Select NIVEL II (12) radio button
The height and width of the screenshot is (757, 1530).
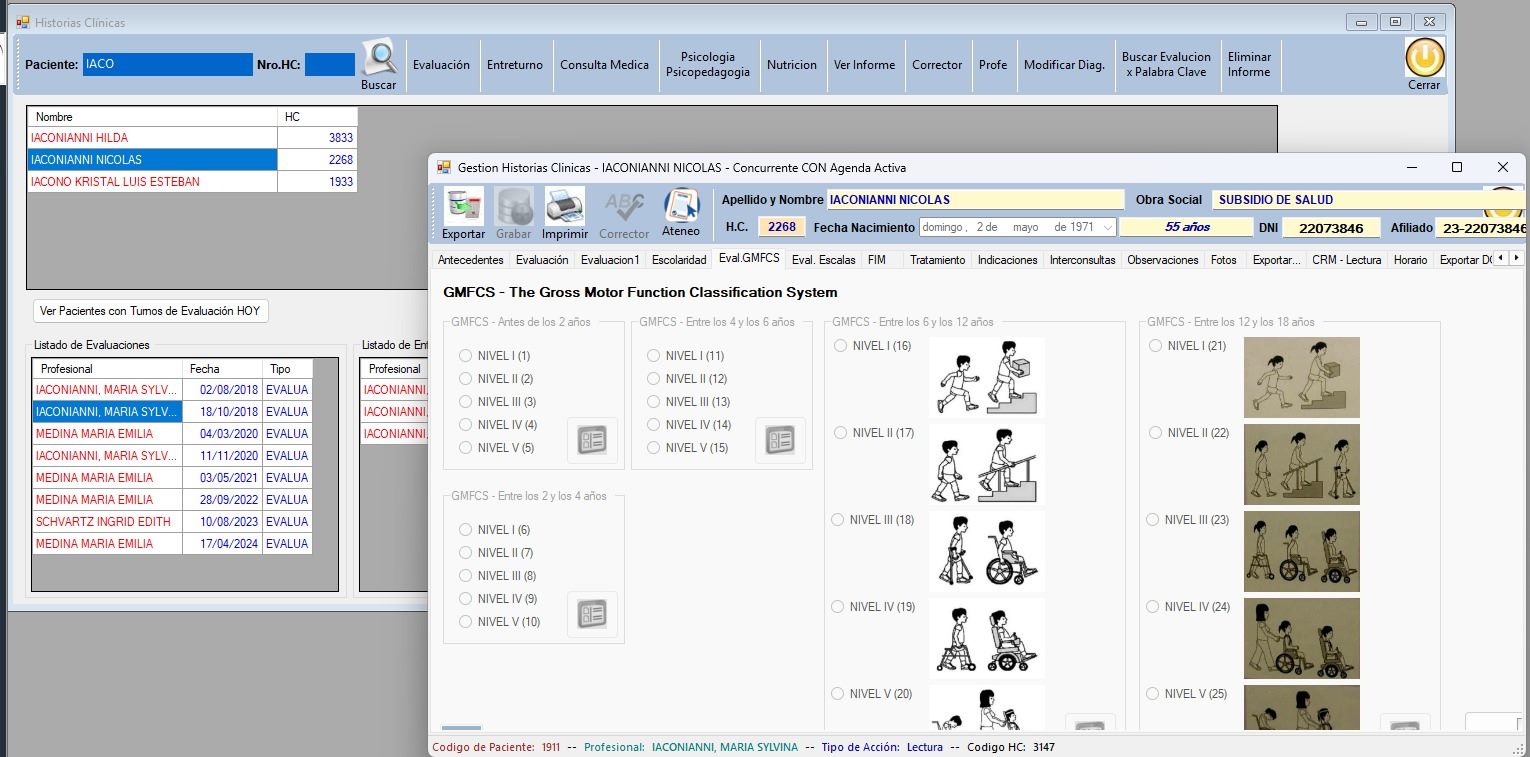pyautogui.click(x=653, y=379)
